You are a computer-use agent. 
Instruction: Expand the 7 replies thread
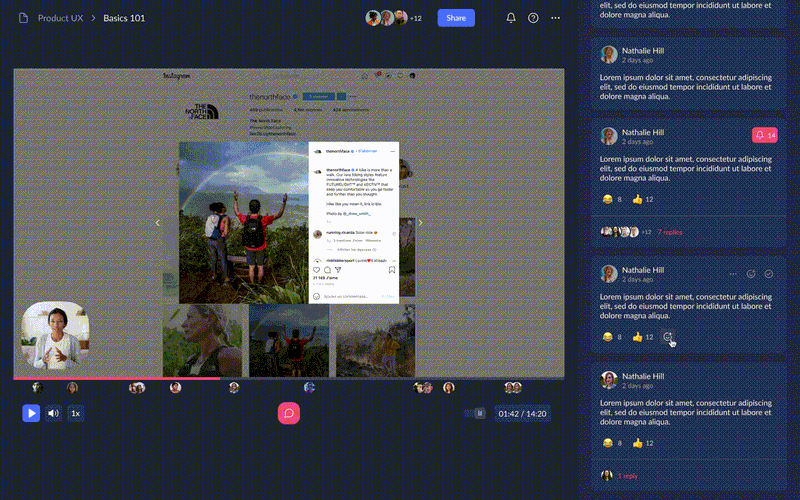pos(669,232)
